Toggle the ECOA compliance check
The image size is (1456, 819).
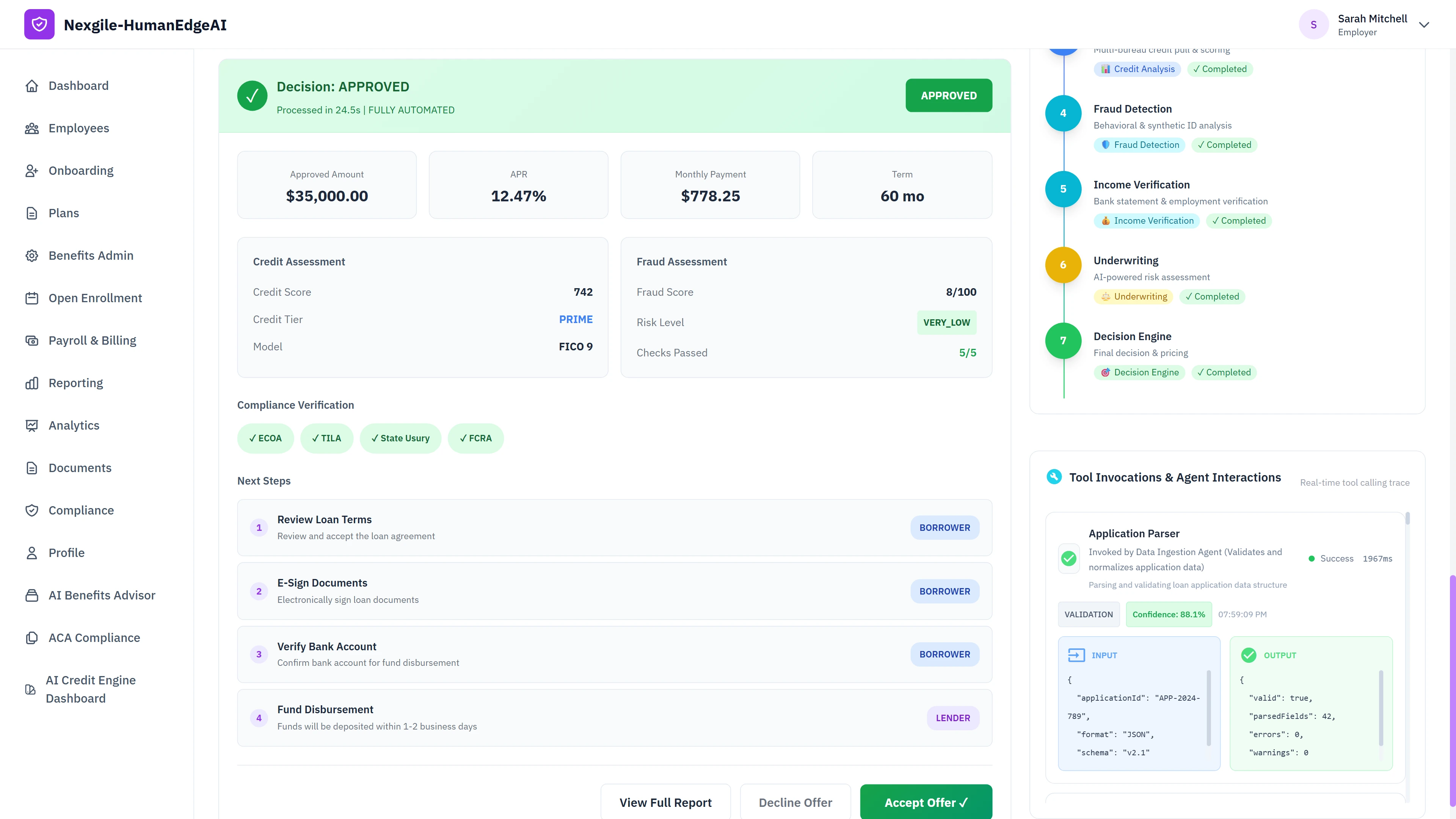coord(266,438)
